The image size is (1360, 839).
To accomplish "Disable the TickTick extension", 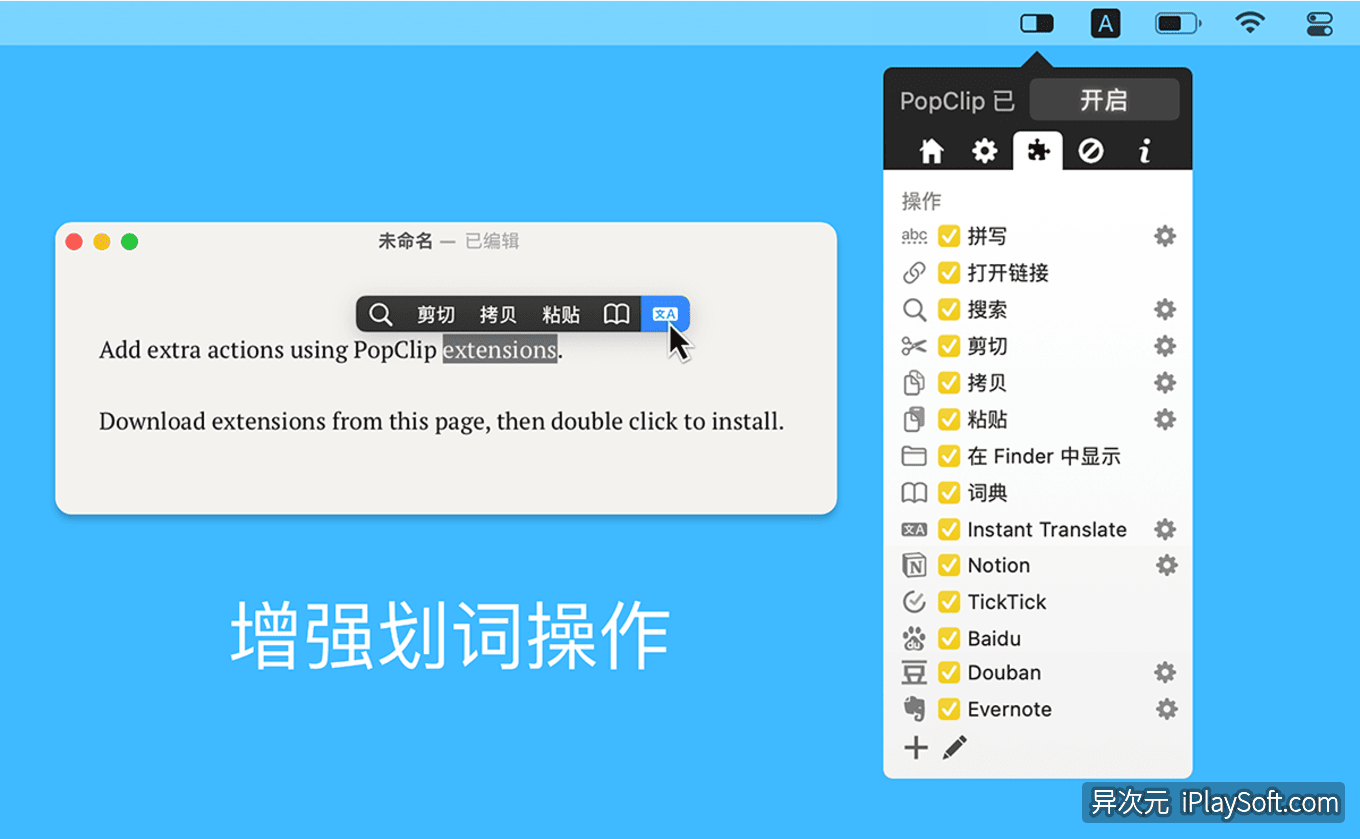I will [x=948, y=601].
